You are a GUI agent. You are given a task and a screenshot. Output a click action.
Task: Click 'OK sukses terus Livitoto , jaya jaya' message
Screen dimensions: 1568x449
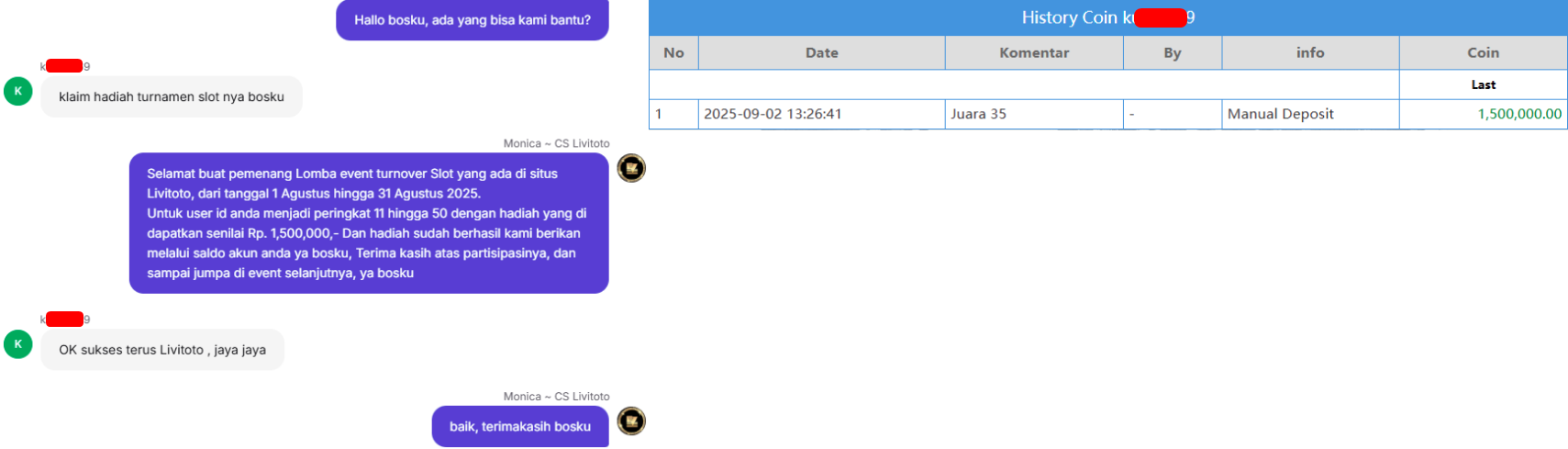[162, 350]
